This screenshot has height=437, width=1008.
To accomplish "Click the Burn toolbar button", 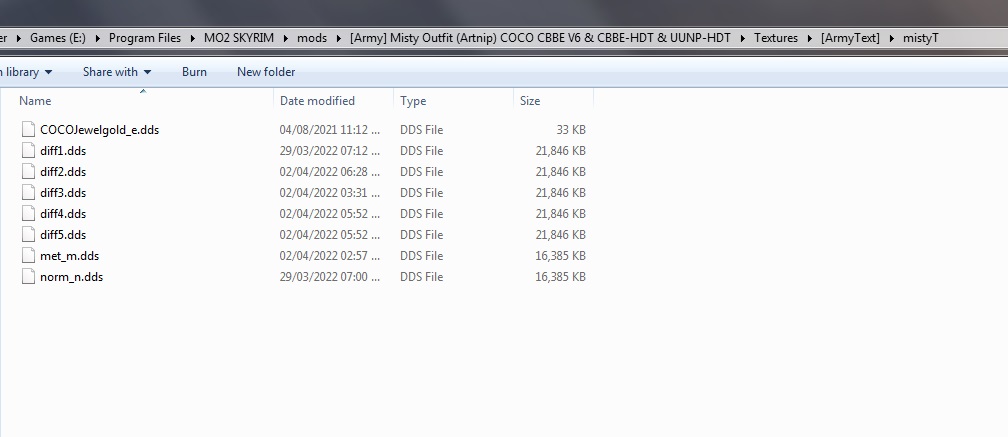I will point(194,72).
